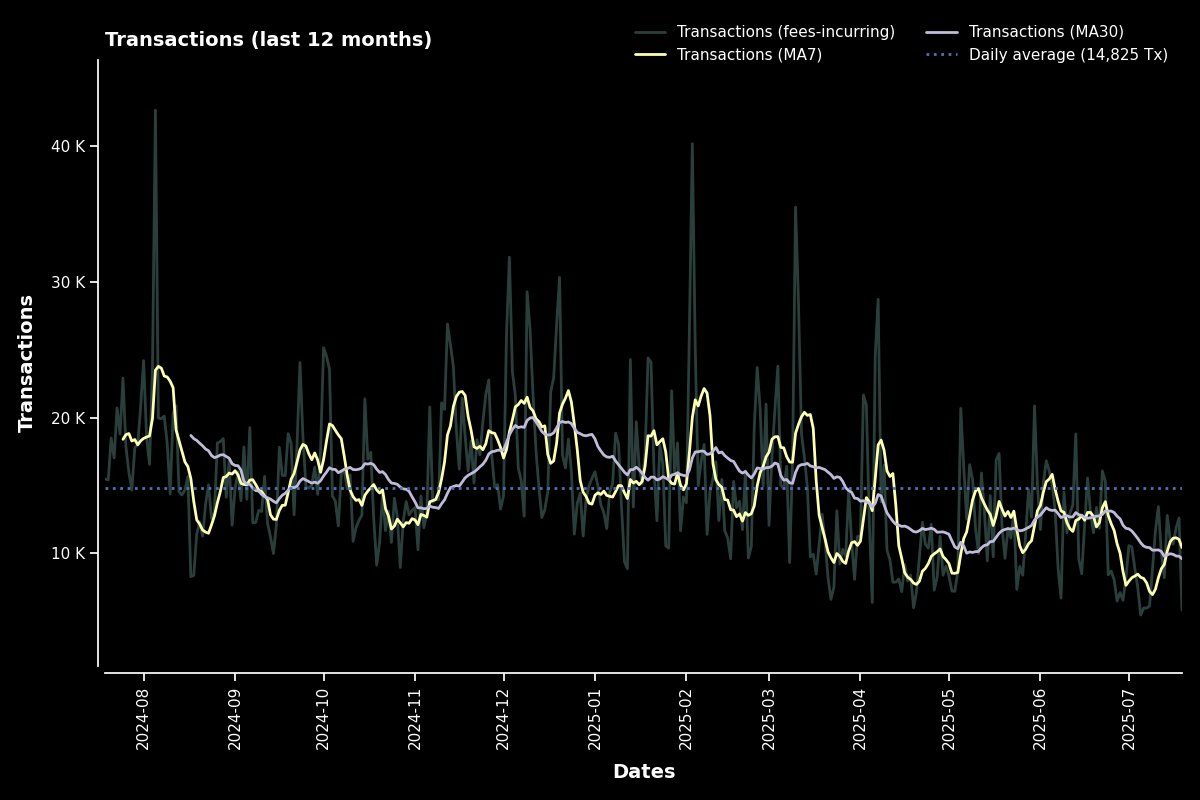The image size is (1200, 800).
Task: Click the dotted Daily average legend swatch
Action: tap(942, 55)
